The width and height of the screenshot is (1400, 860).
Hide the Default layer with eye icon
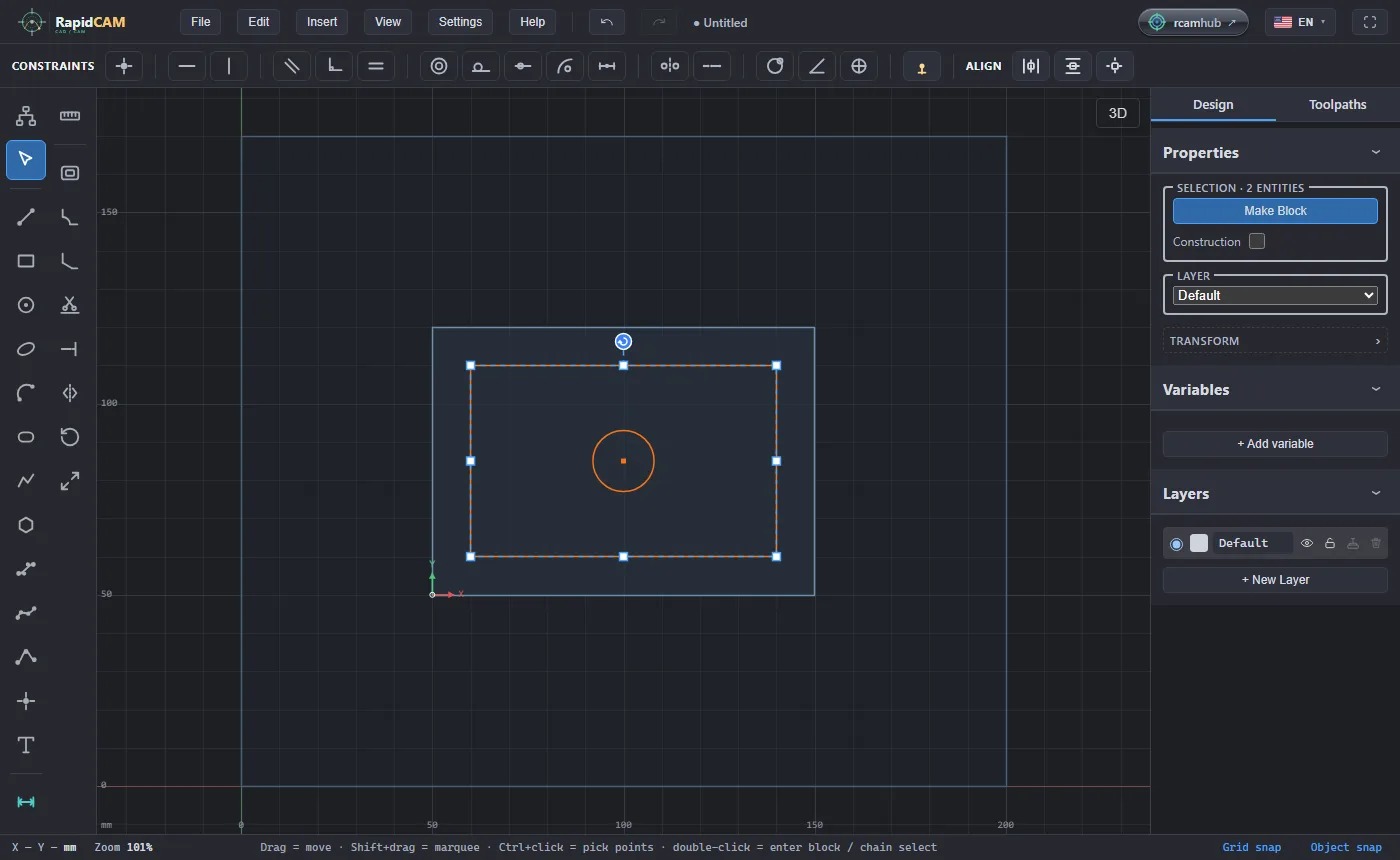pyautogui.click(x=1307, y=543)
